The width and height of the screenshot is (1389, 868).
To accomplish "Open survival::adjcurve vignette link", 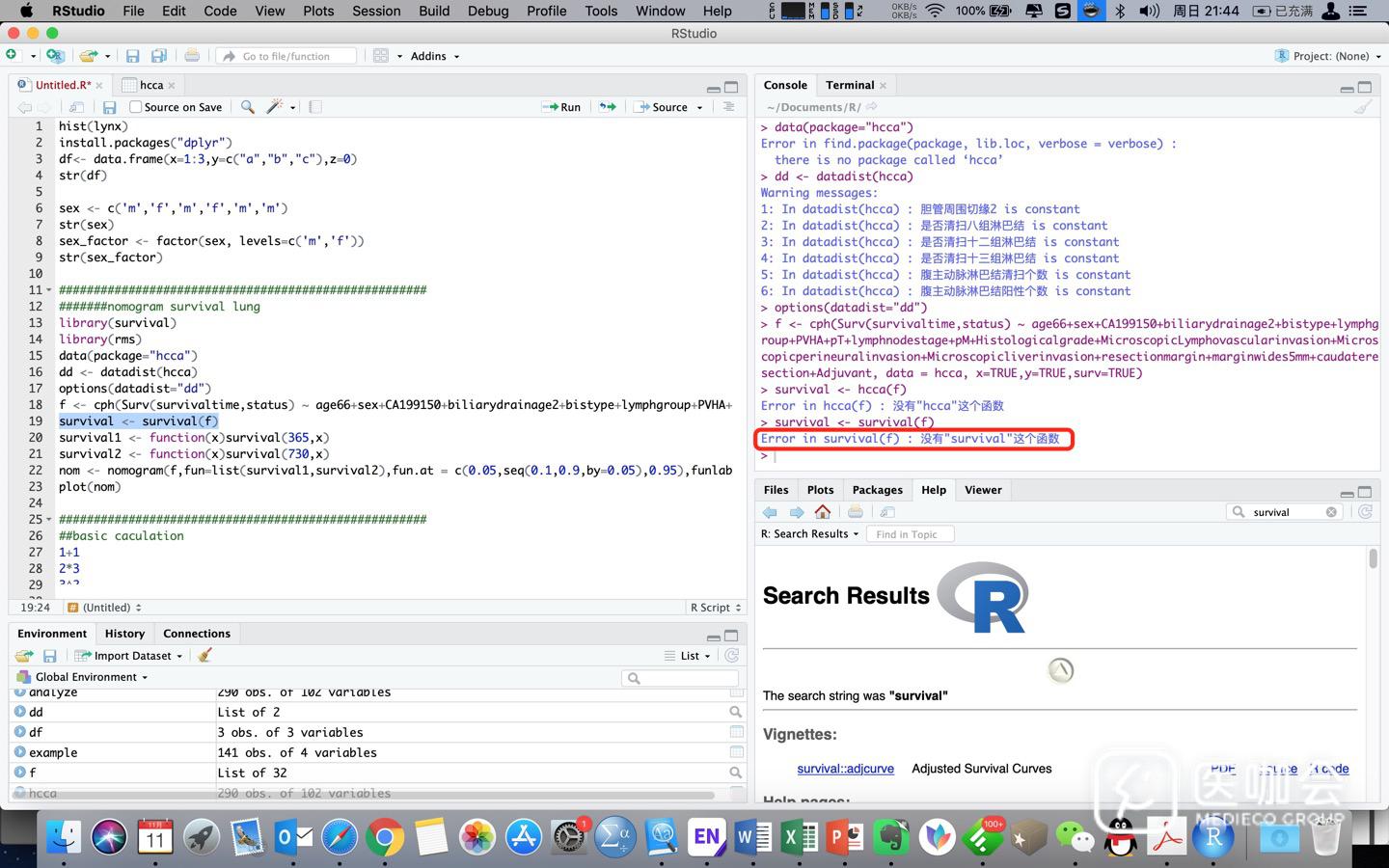I will coord(845,769).
